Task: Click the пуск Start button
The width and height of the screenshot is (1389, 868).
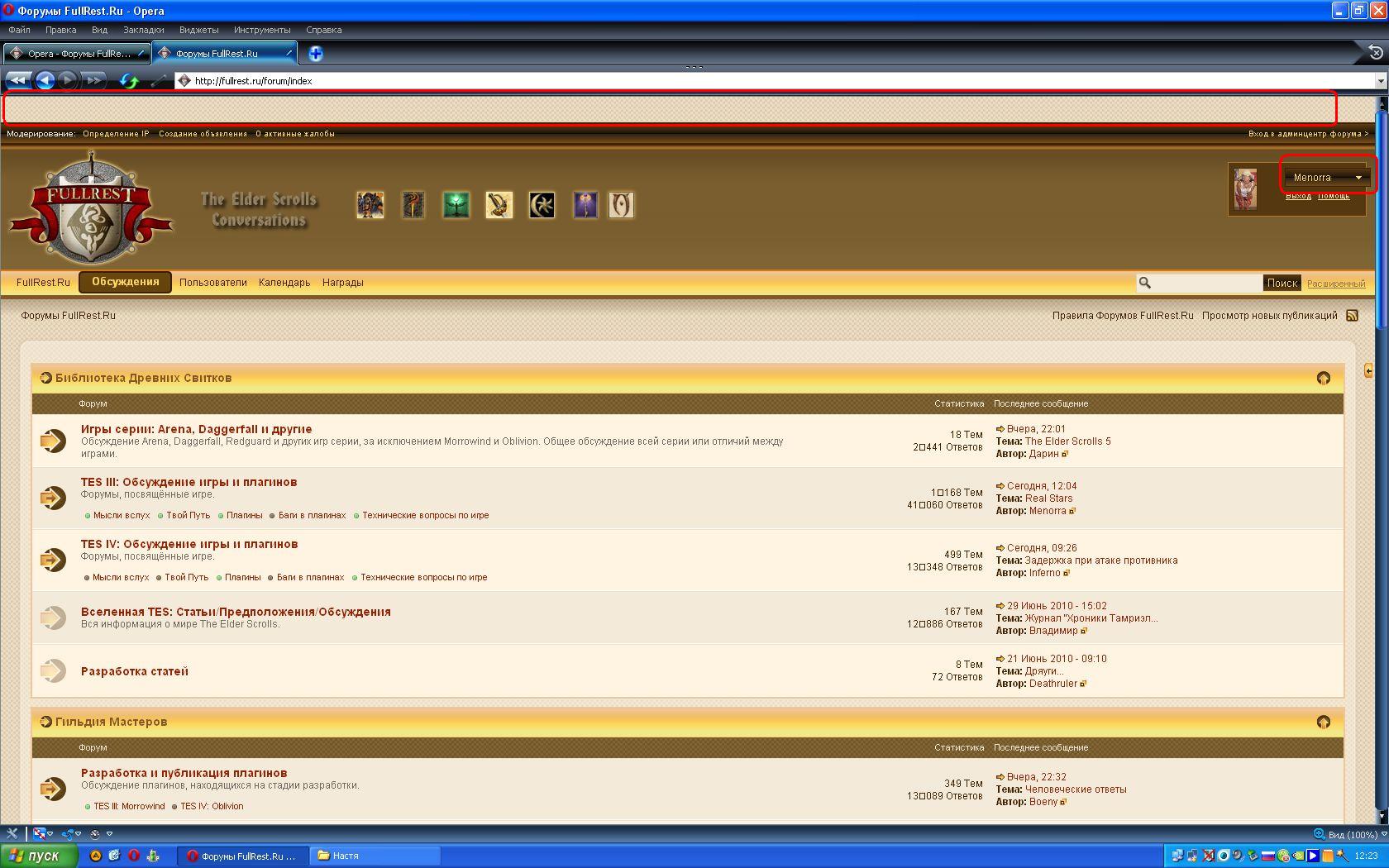Action: (39, 856)
